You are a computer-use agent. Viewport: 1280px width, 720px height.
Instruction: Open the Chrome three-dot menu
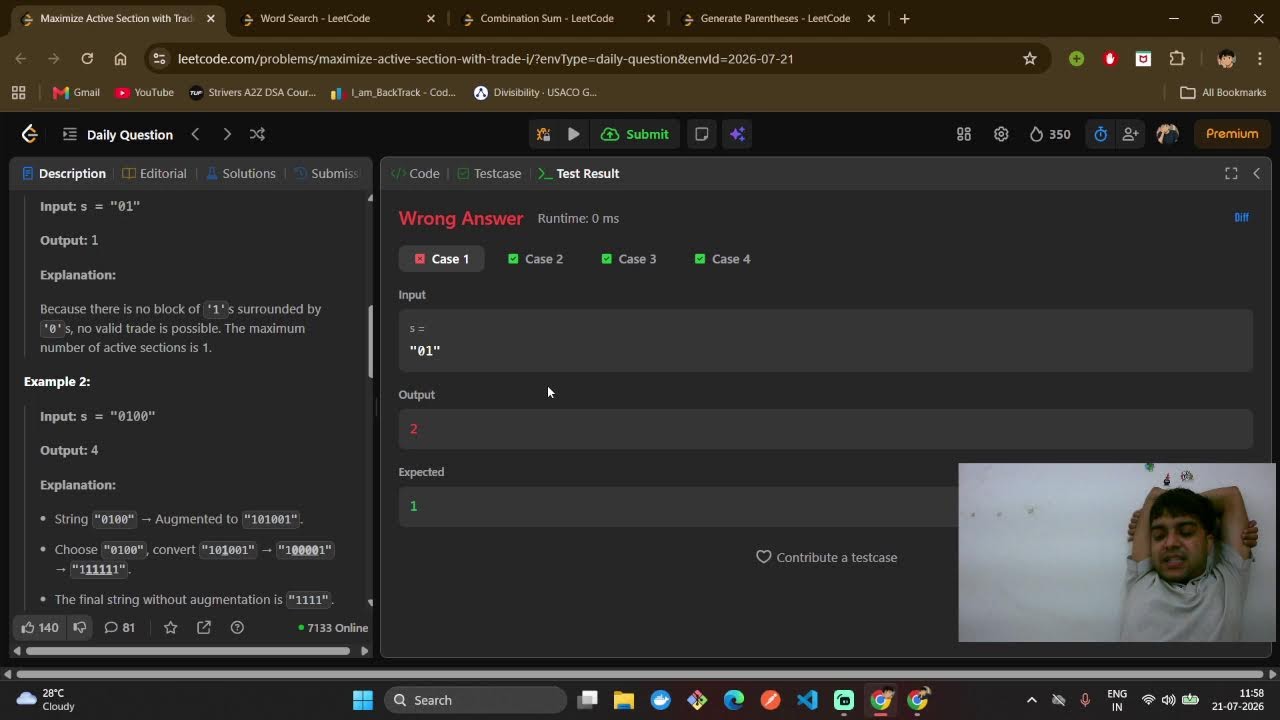pos(1259,59)
